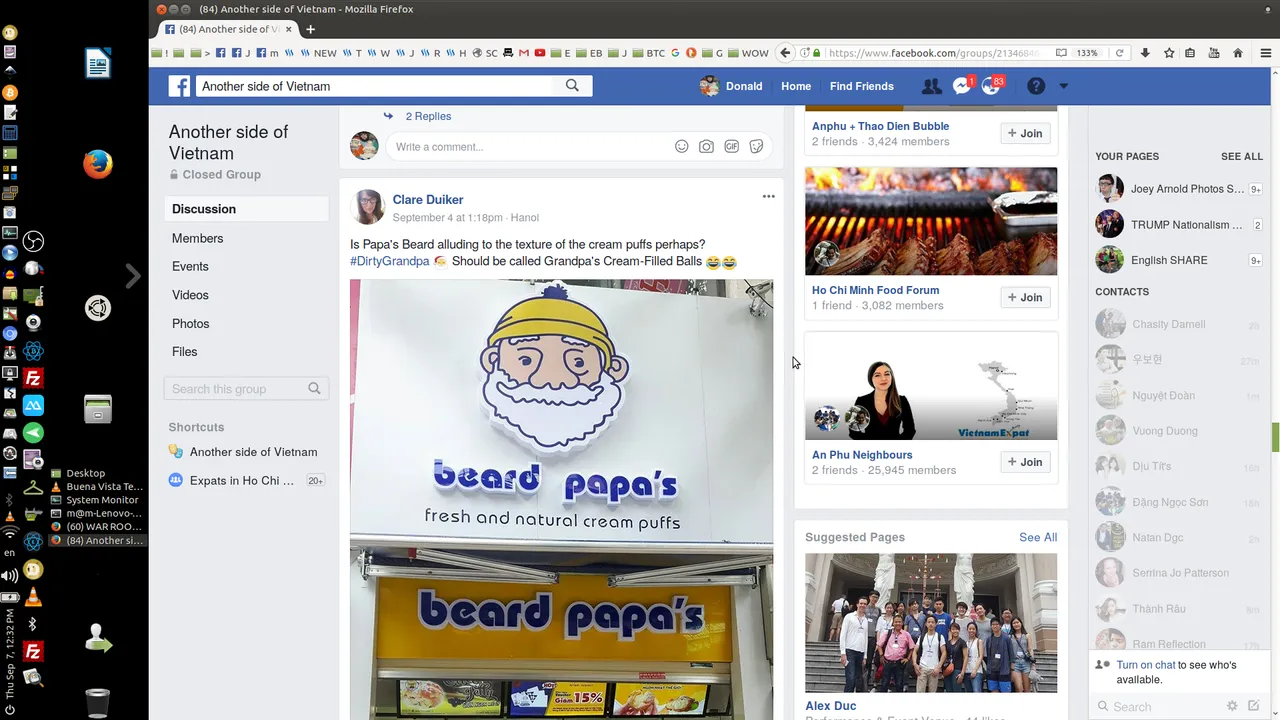Open the Alex Duc suggested page photo
The height and width of the screenshot is (720, 1280).
click(x=931, y=623)
